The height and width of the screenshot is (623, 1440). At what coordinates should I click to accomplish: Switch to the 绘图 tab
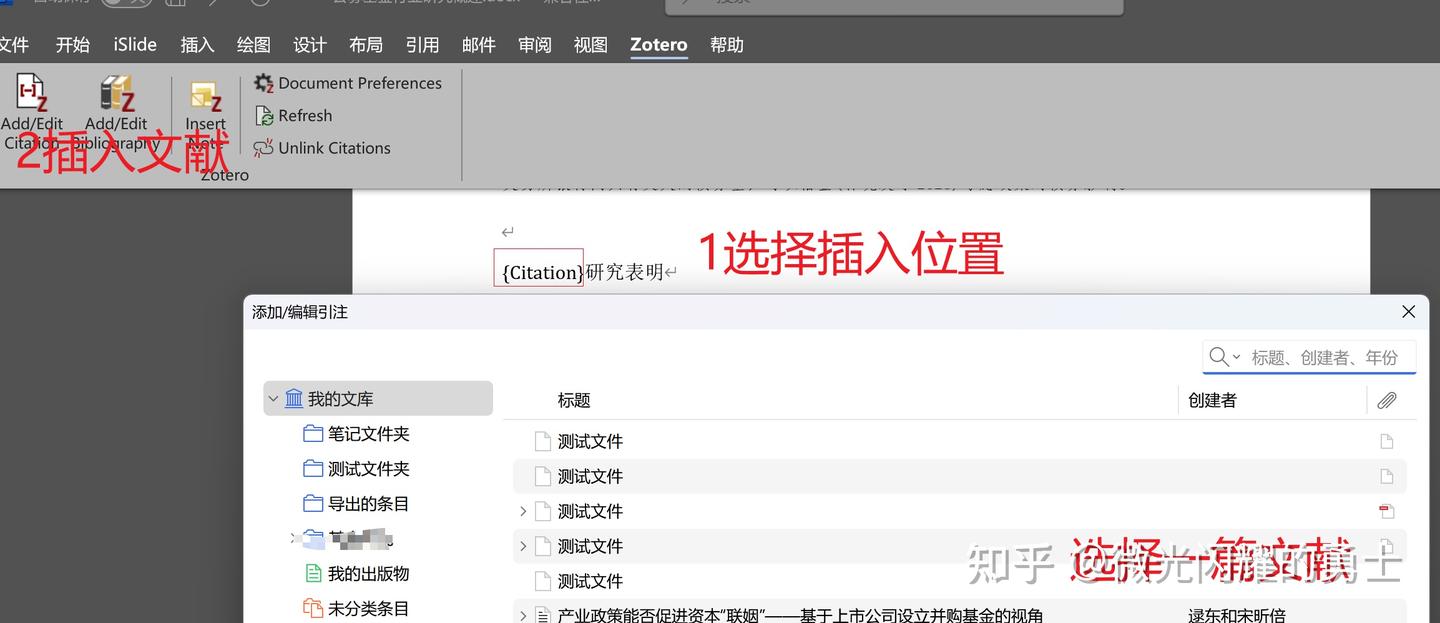click(x=254, y=44)
